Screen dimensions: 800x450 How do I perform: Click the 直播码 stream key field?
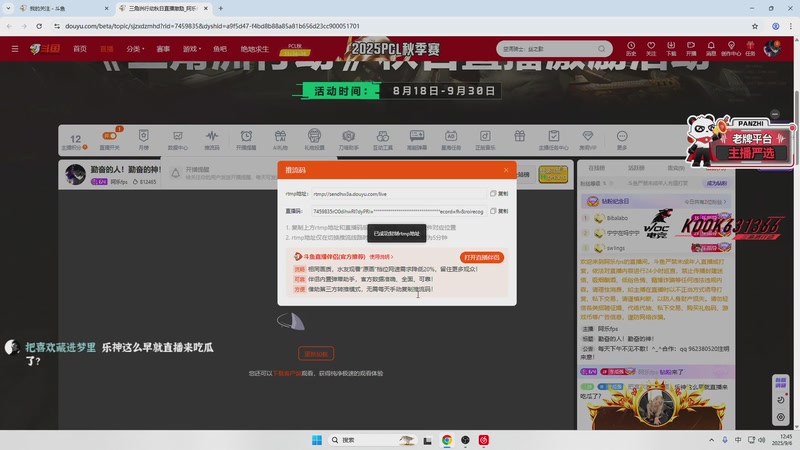(398, 211)
